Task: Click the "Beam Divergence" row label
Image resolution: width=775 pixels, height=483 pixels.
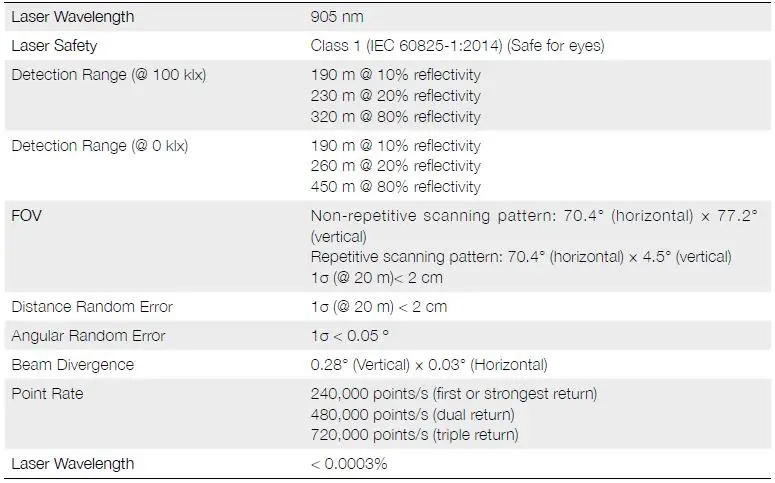Action: coord(72,365)
